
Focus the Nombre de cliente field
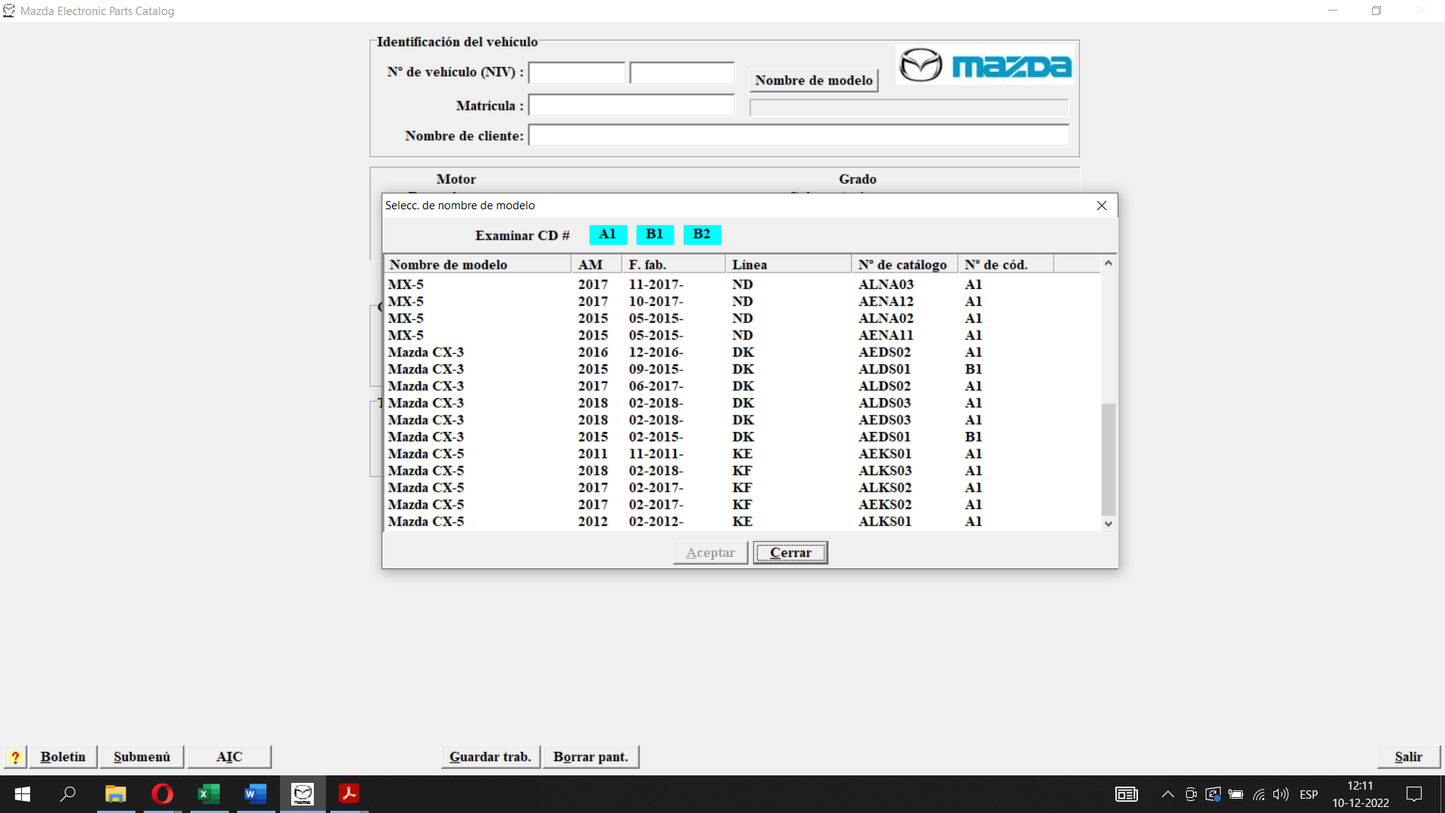[x=799, y=135]
